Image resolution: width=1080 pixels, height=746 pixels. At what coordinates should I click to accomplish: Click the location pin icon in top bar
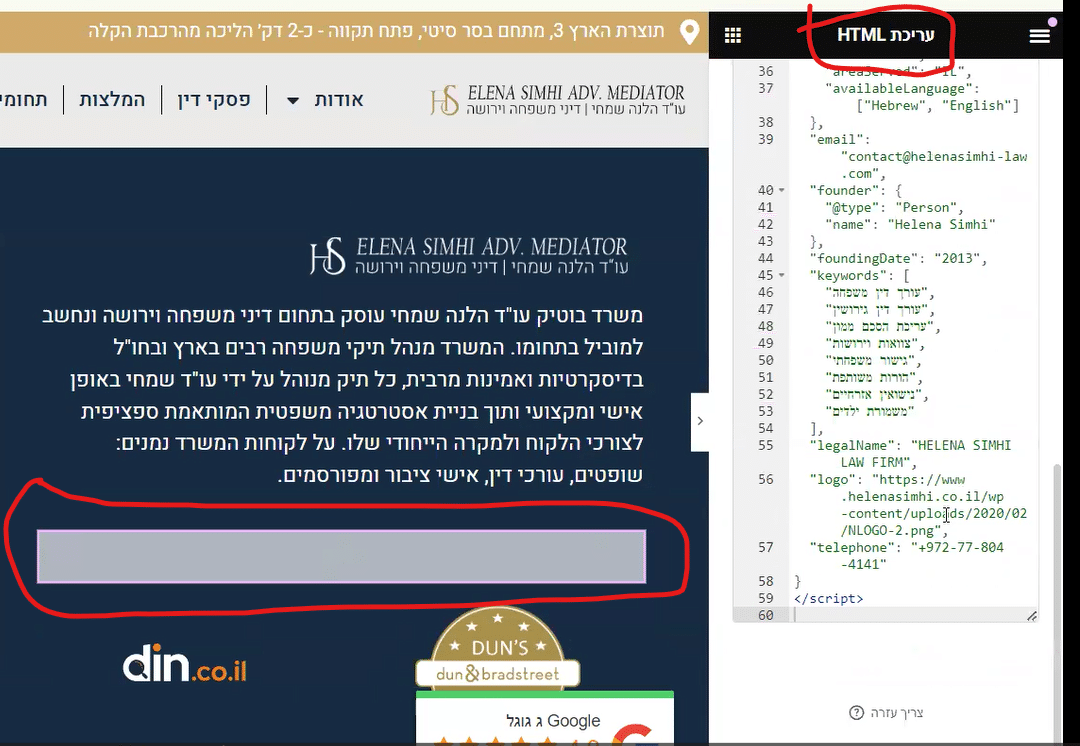[x=689, y=32]
